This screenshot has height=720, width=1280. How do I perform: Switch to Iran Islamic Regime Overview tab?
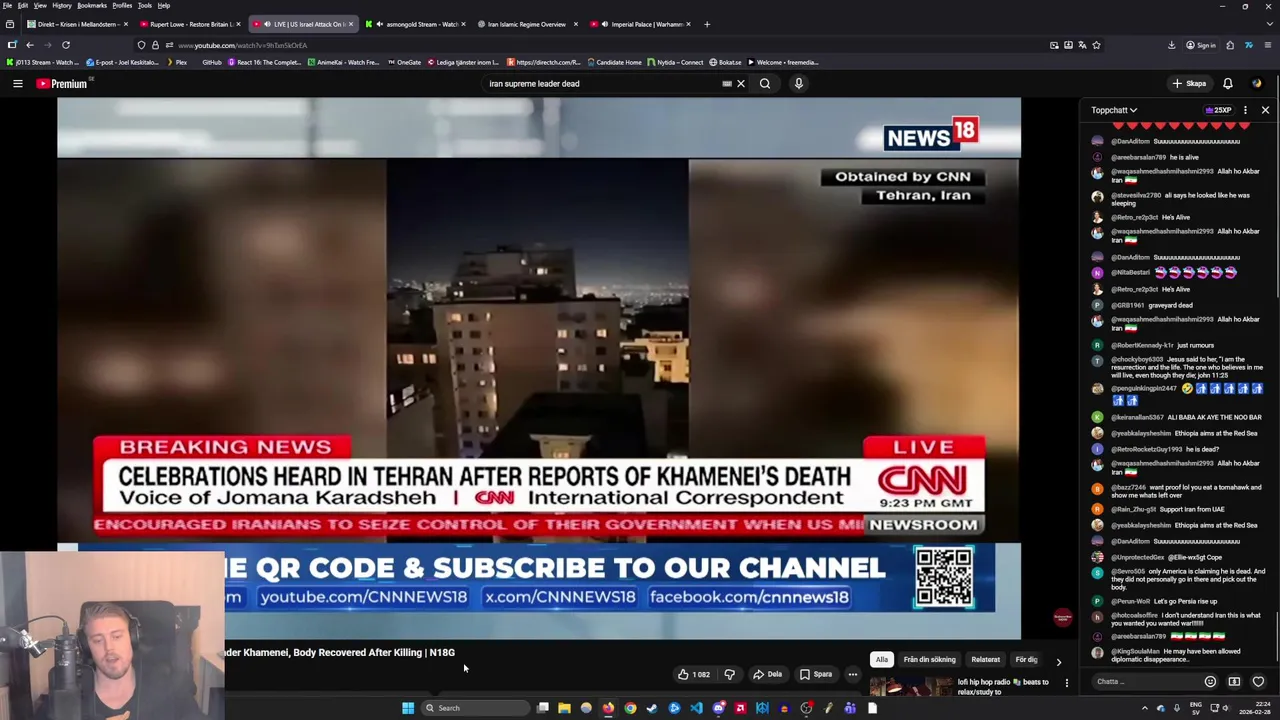click(527, 24)
